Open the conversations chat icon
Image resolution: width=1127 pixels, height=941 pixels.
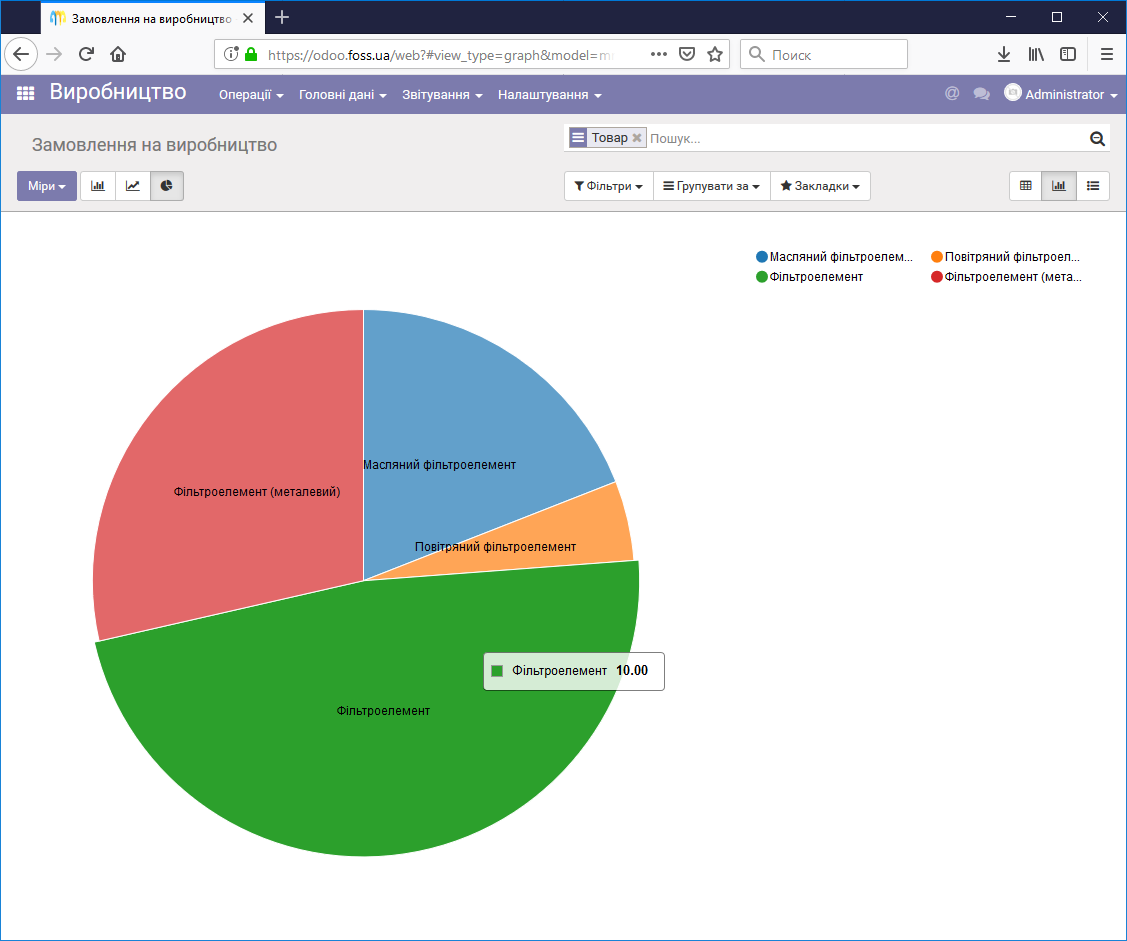click(981, 94)
